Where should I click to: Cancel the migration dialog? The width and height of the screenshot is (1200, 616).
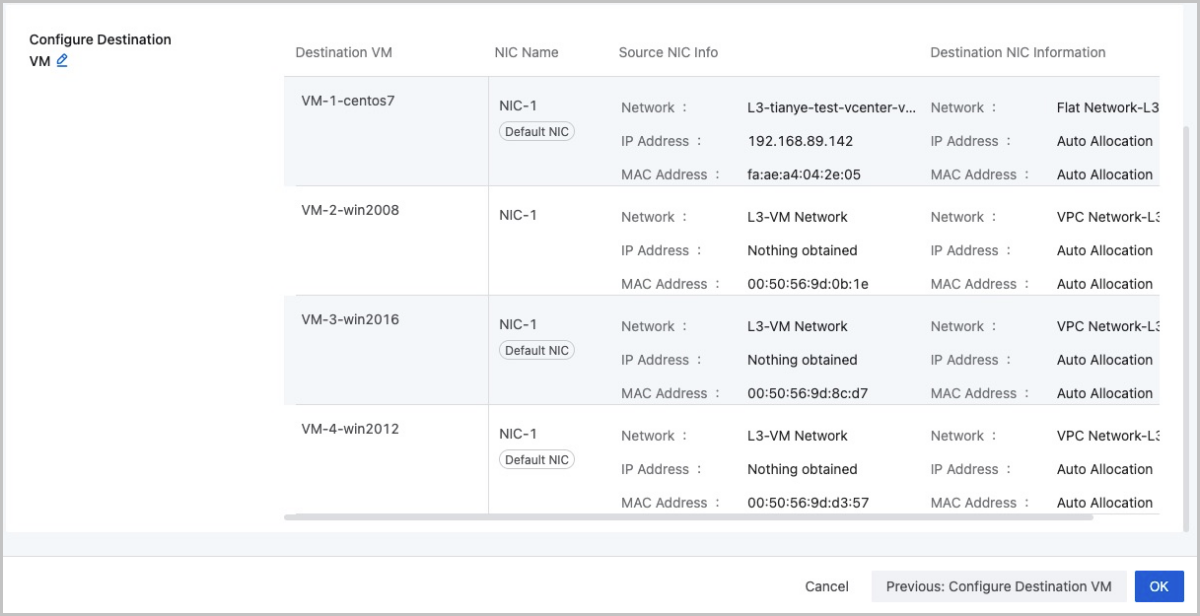point(826,587)
